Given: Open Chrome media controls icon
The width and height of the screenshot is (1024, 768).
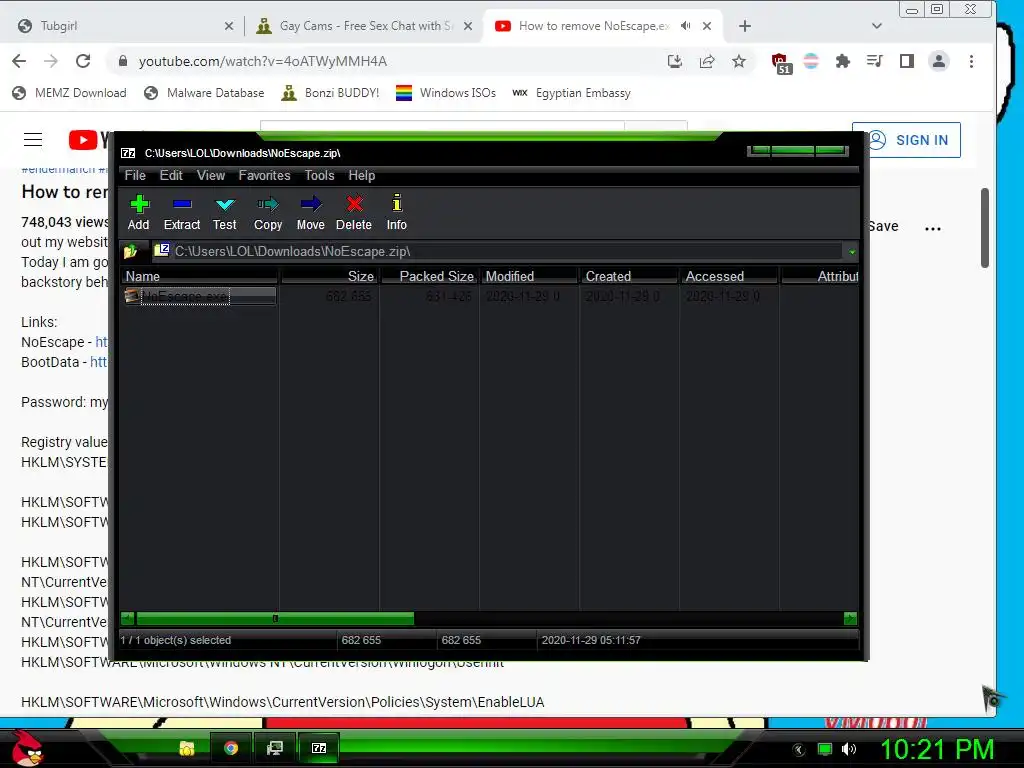Looking at the screenshot, I should tap(874, 61).
